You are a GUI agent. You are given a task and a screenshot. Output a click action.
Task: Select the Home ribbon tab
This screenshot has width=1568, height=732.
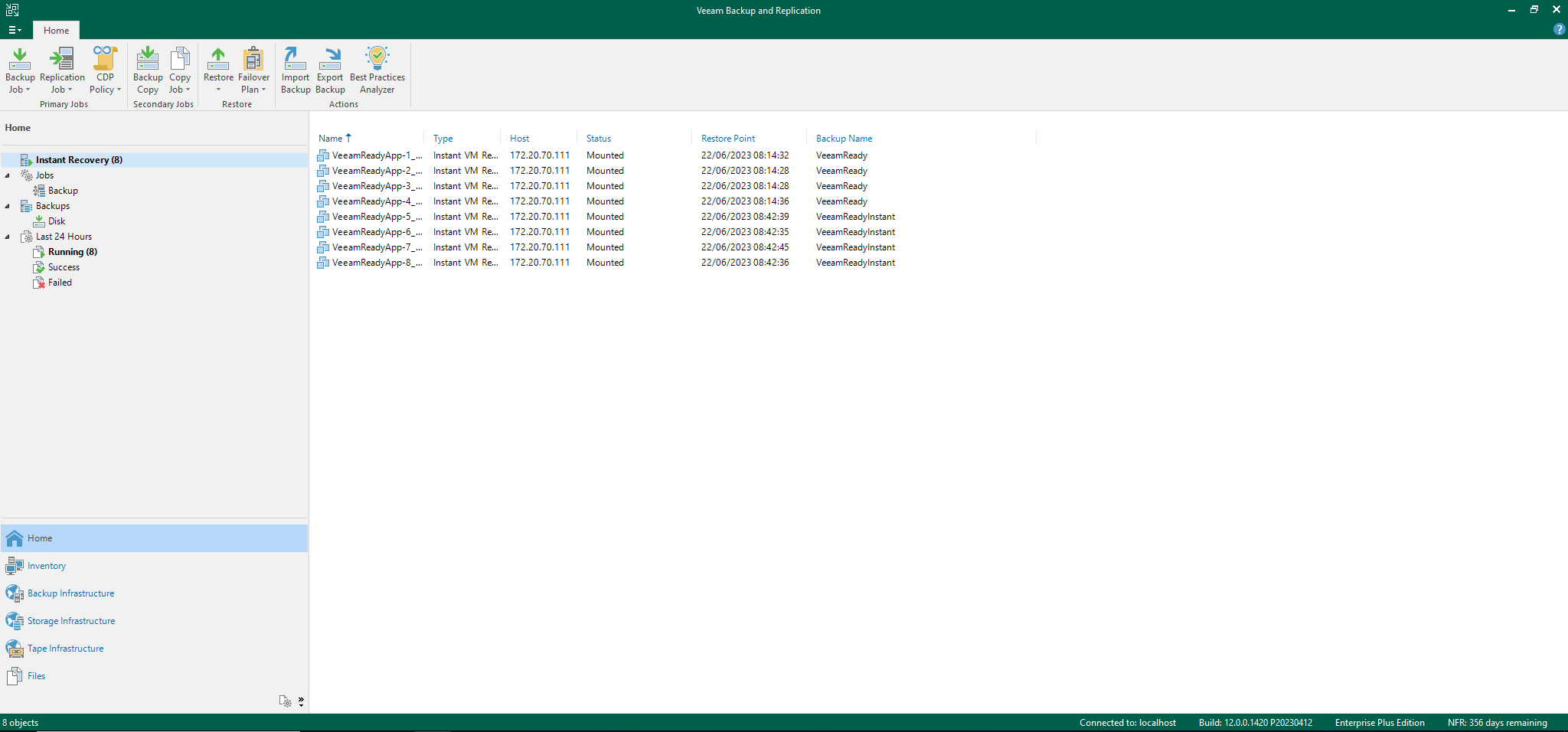56,31
